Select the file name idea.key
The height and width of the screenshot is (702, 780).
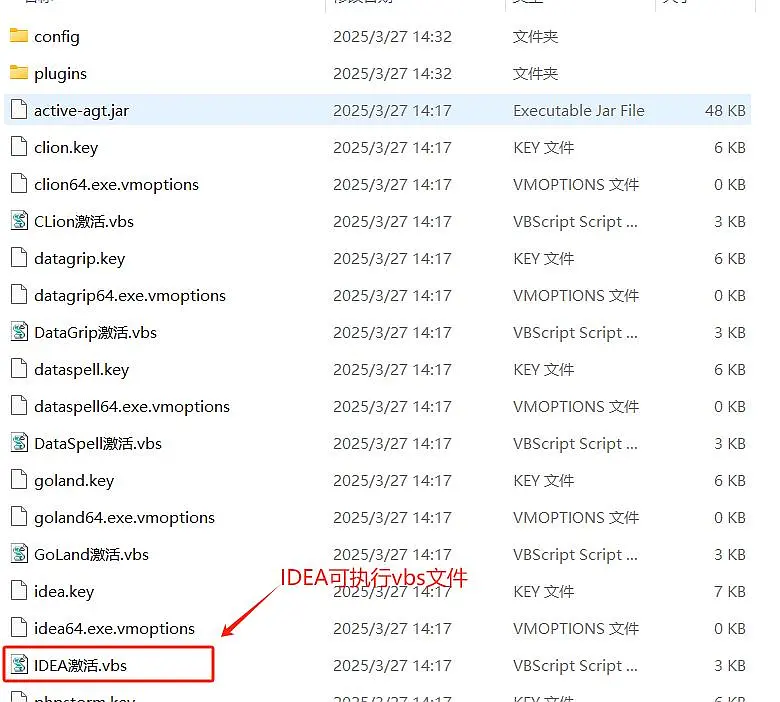[64, 592]
